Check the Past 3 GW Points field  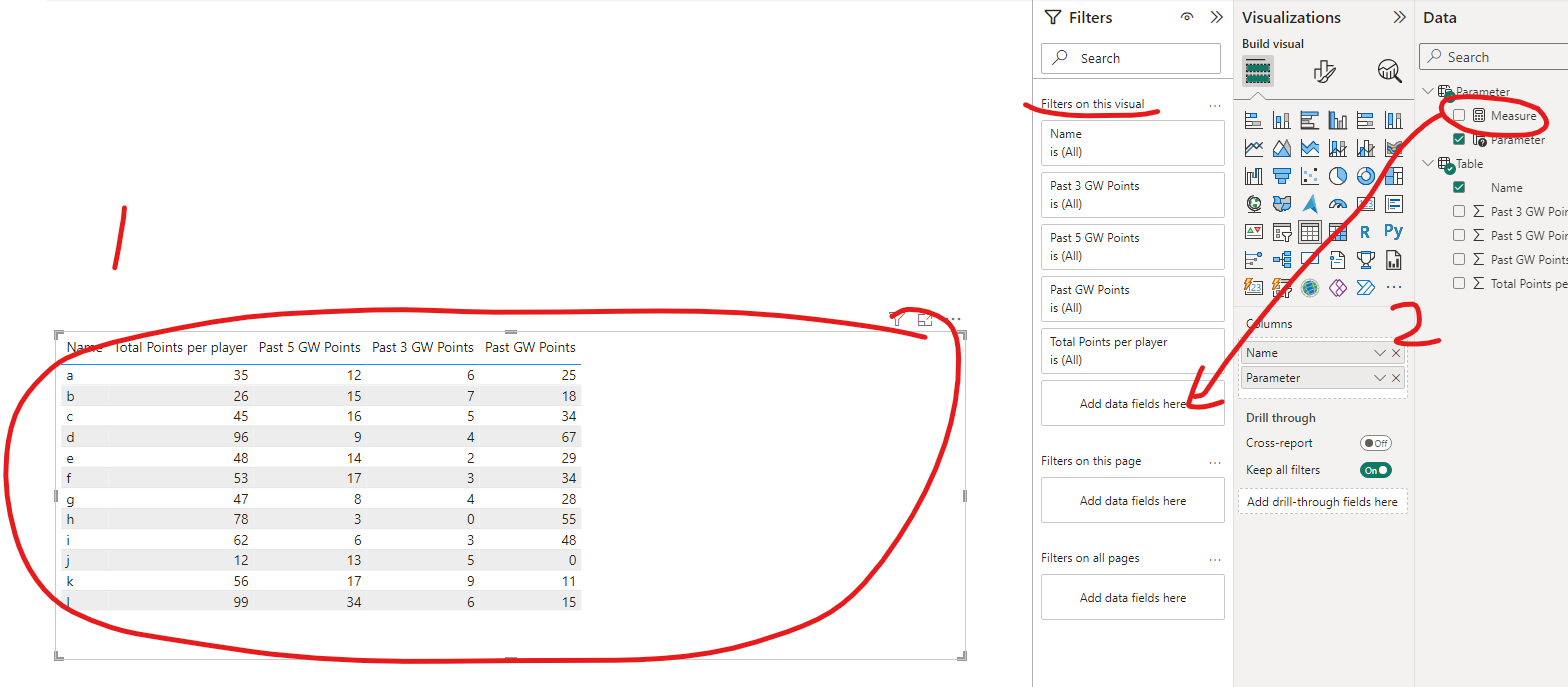[x=1459, y=211]
